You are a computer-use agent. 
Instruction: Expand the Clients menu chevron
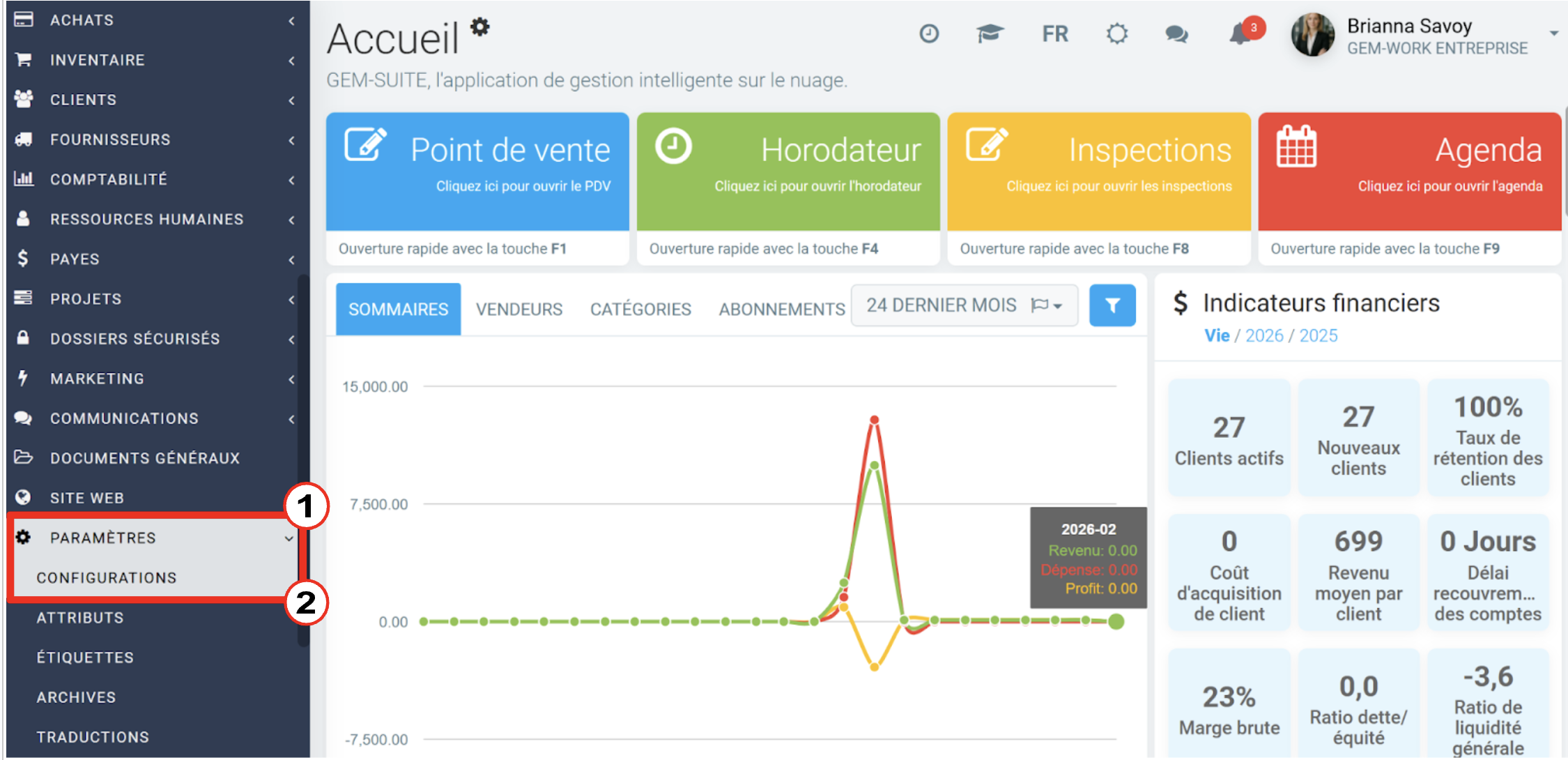coord(291,100)
